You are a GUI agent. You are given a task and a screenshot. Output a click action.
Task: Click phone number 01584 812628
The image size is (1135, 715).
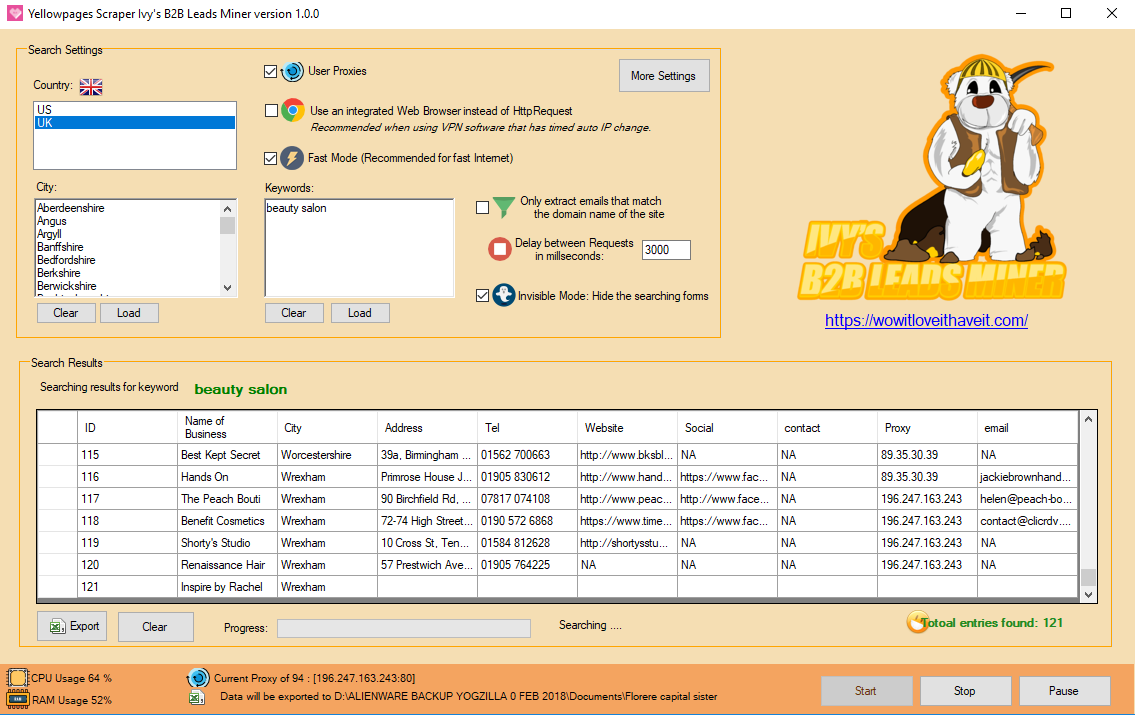point(528,543)
